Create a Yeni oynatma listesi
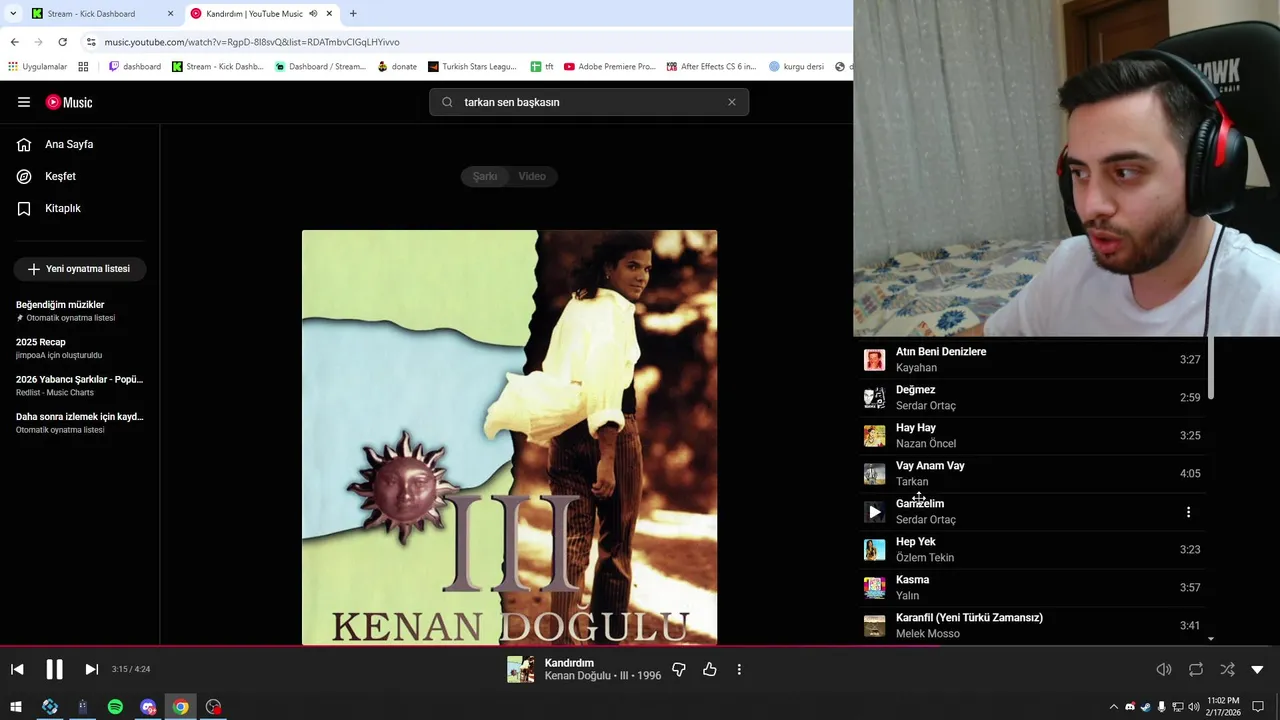 tap(80, 269)
